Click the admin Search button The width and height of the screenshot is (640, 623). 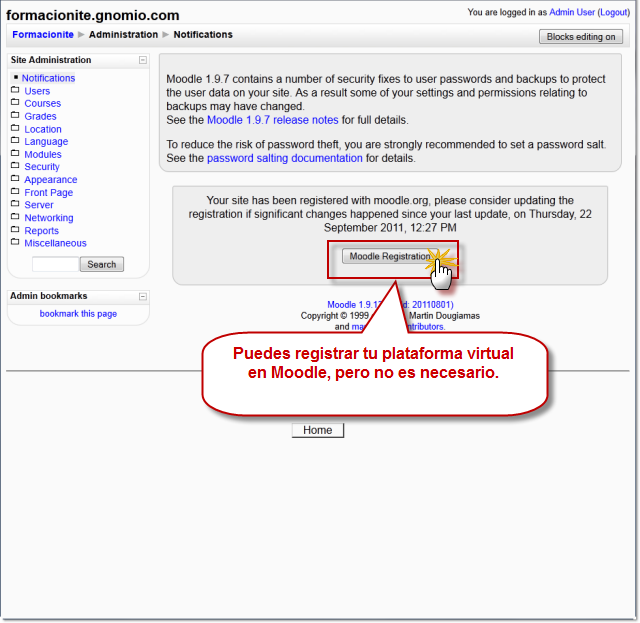102,264
